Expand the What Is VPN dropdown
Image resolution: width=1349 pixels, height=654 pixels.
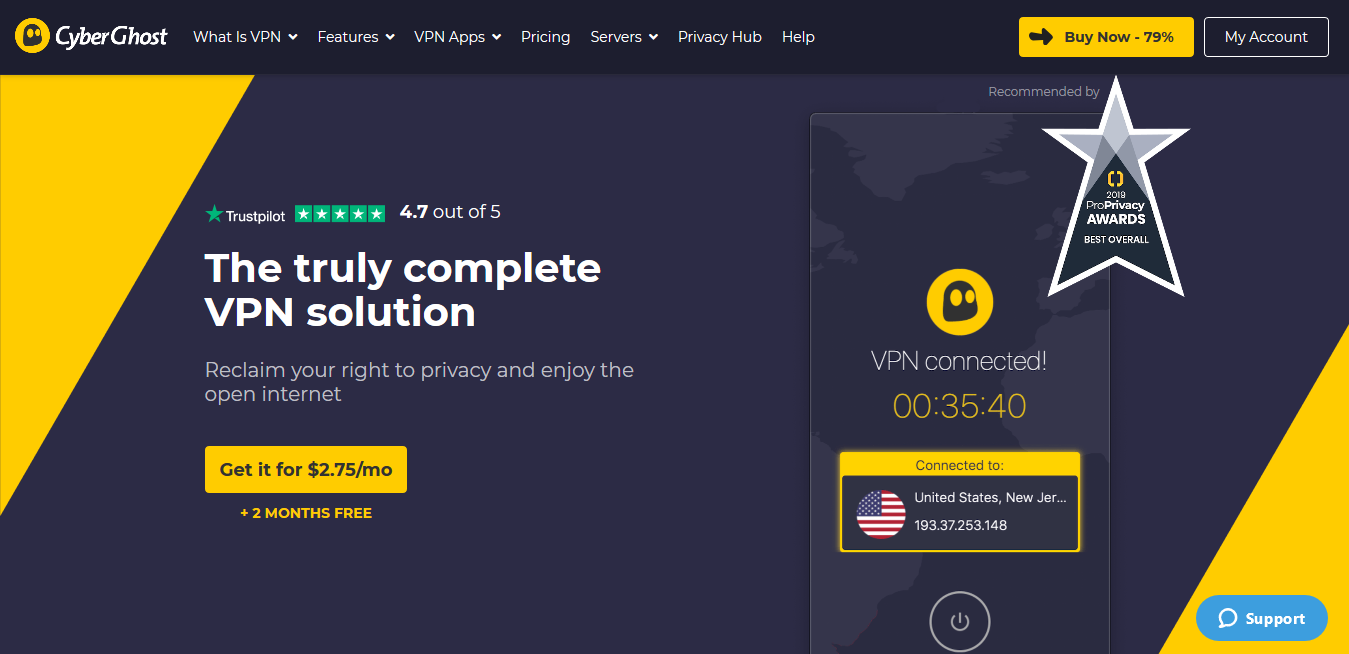coord(245,37)
